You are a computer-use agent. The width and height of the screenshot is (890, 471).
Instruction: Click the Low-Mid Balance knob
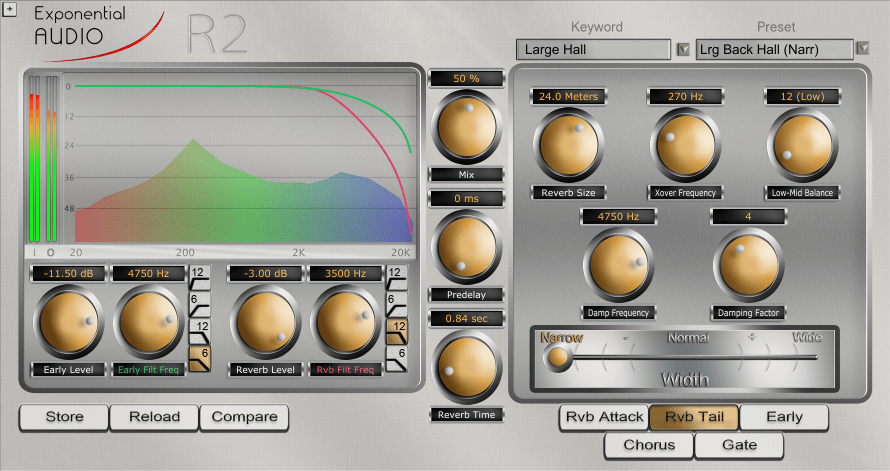click(803, 145)
